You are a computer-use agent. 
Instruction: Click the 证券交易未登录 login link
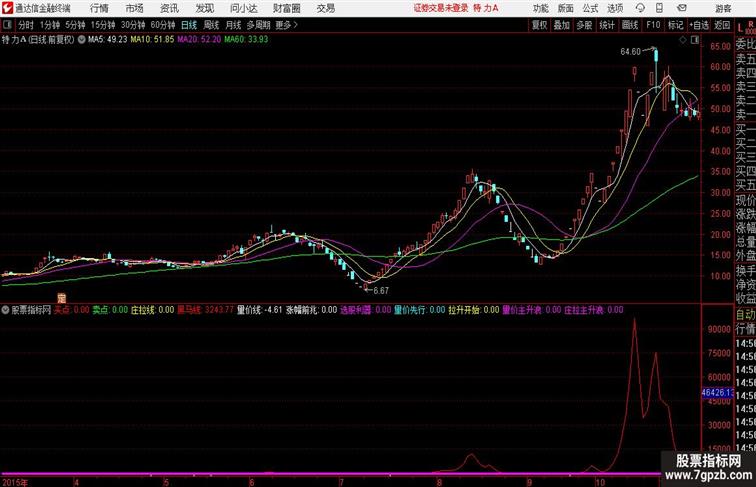pyautogui.click(x=441, y=8)
